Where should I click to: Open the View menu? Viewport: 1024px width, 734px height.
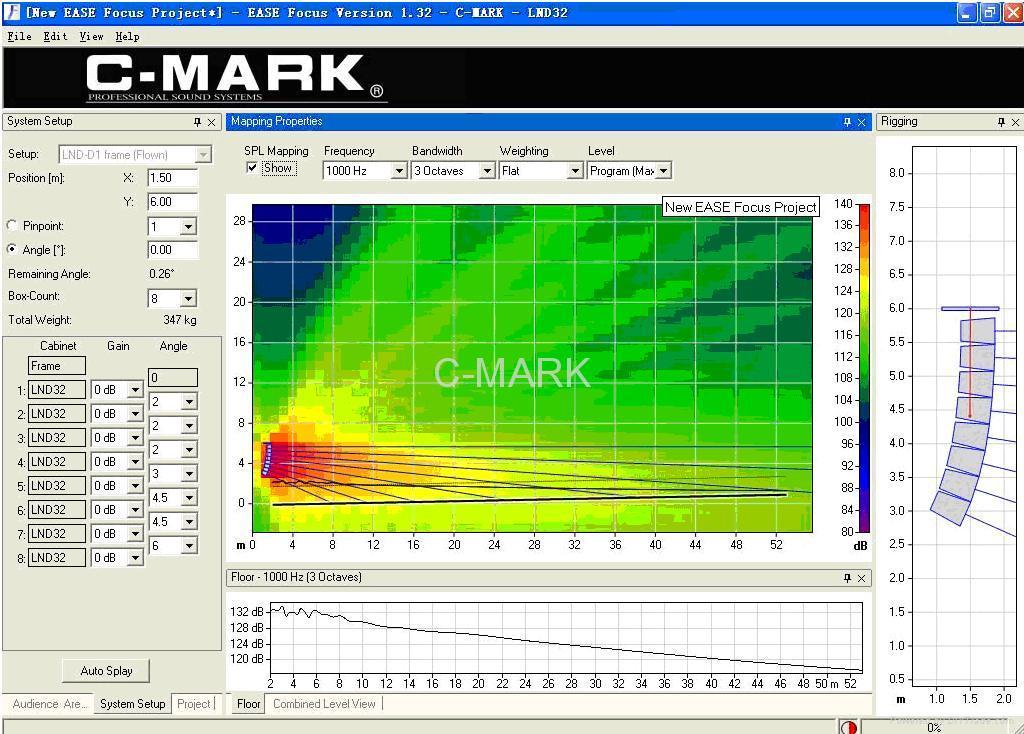[x=91, y=37]
